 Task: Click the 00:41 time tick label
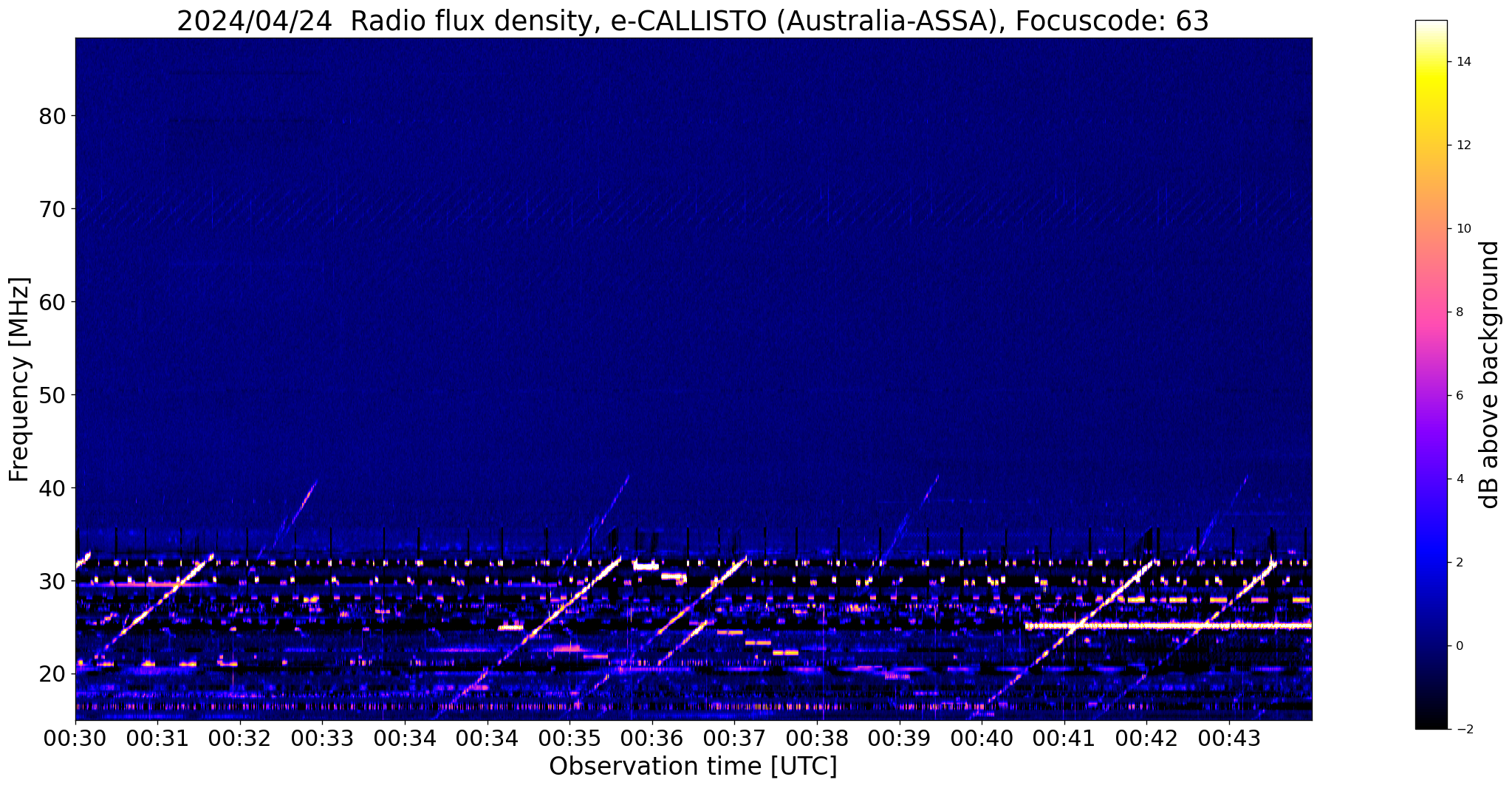[x=1064, y=739]
